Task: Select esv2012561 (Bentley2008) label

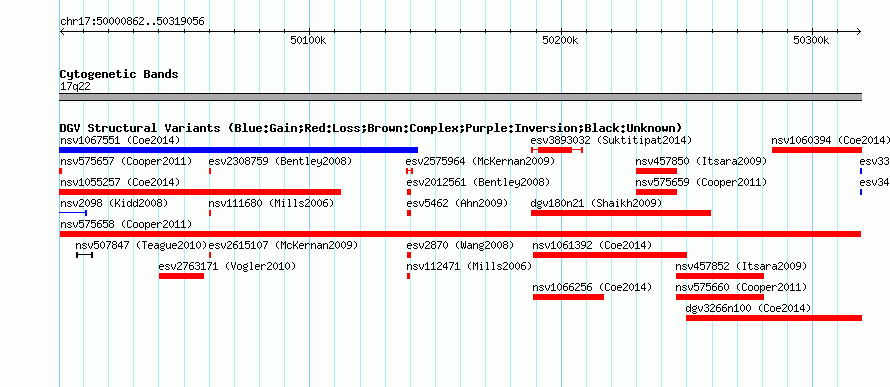Action: point(478,182)
